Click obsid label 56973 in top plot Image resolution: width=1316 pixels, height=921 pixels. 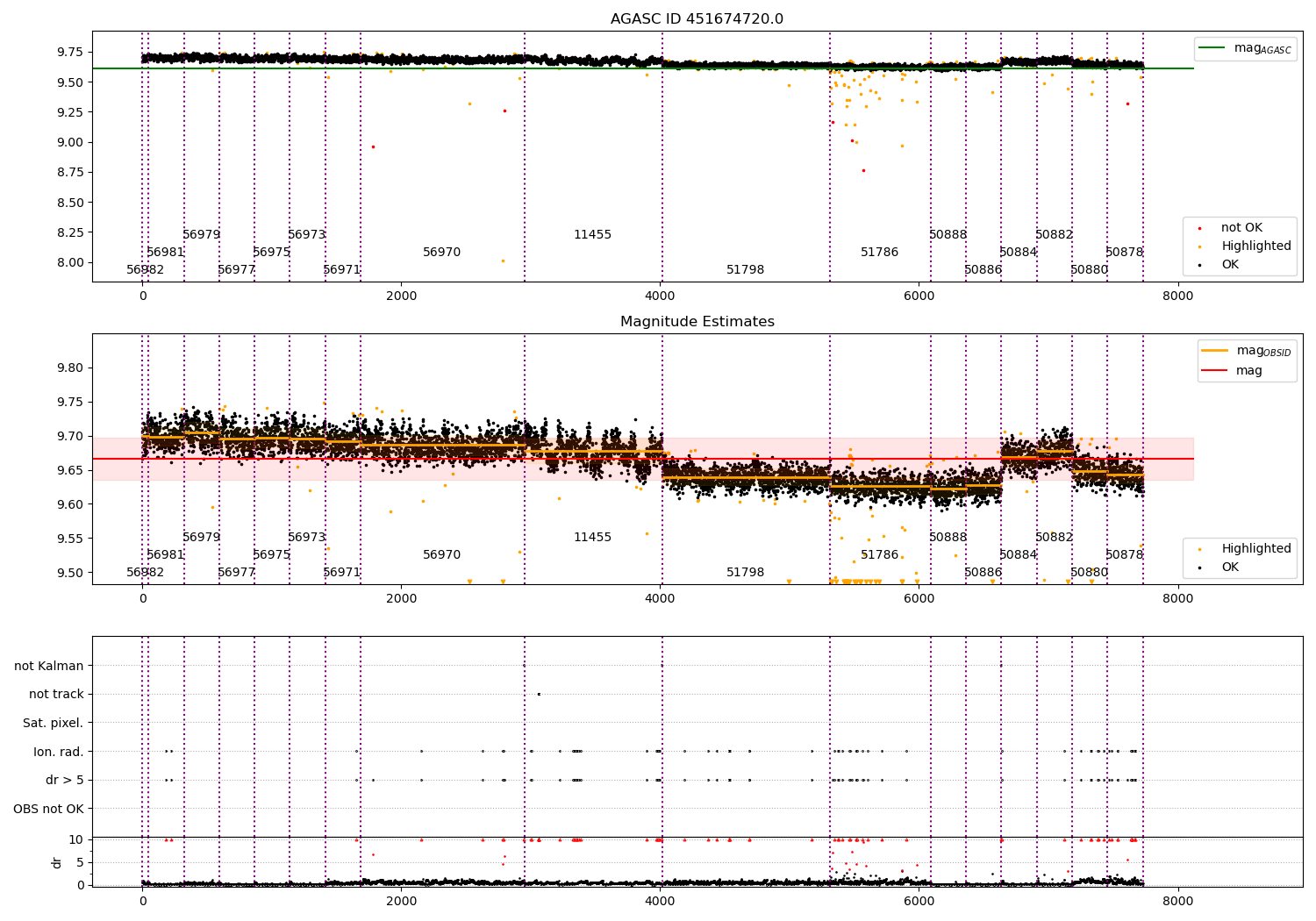click(x=307, y=235)
